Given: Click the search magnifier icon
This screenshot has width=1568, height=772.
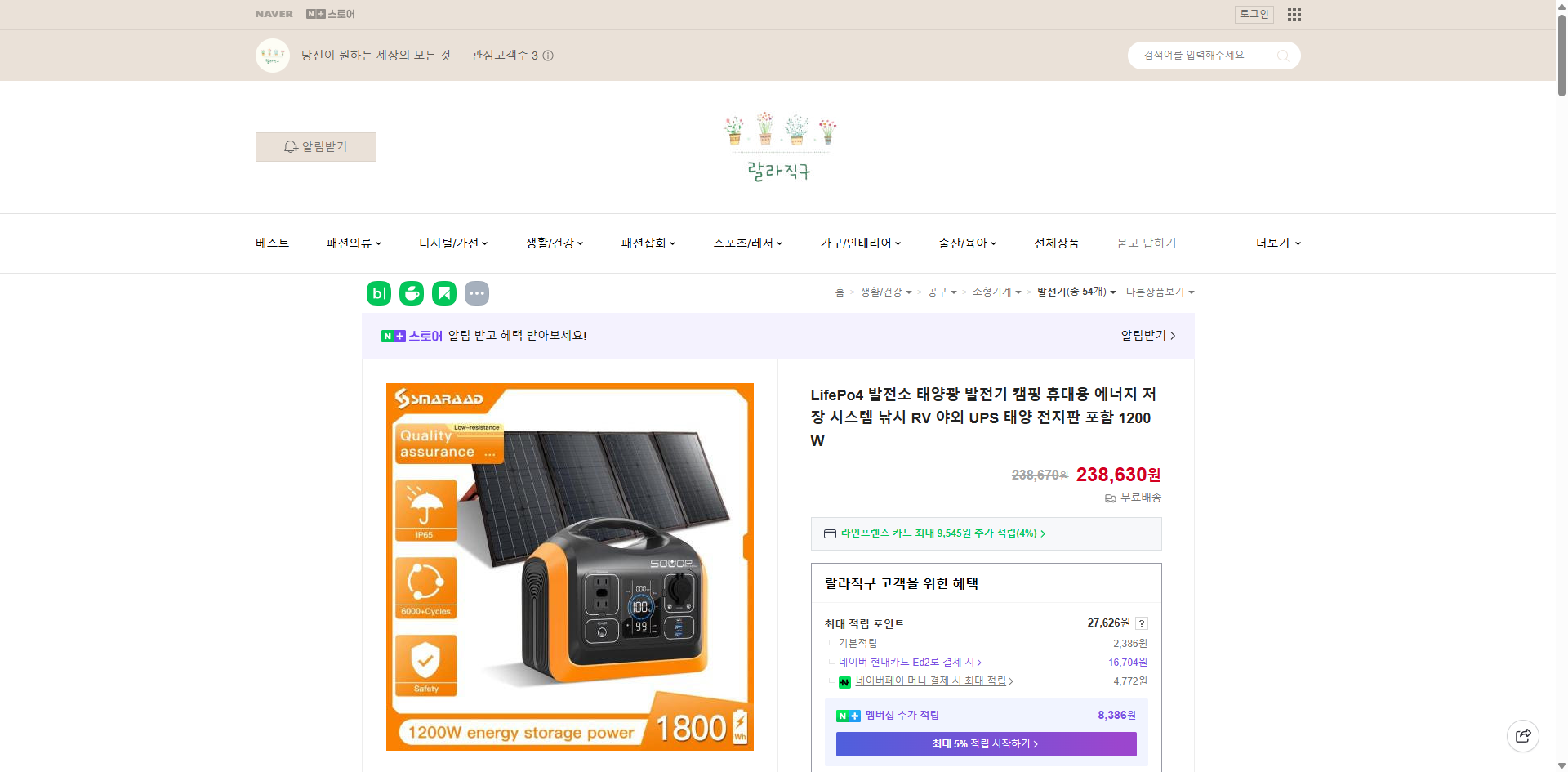Looking at the screenshot, I should coord(1283,55).
